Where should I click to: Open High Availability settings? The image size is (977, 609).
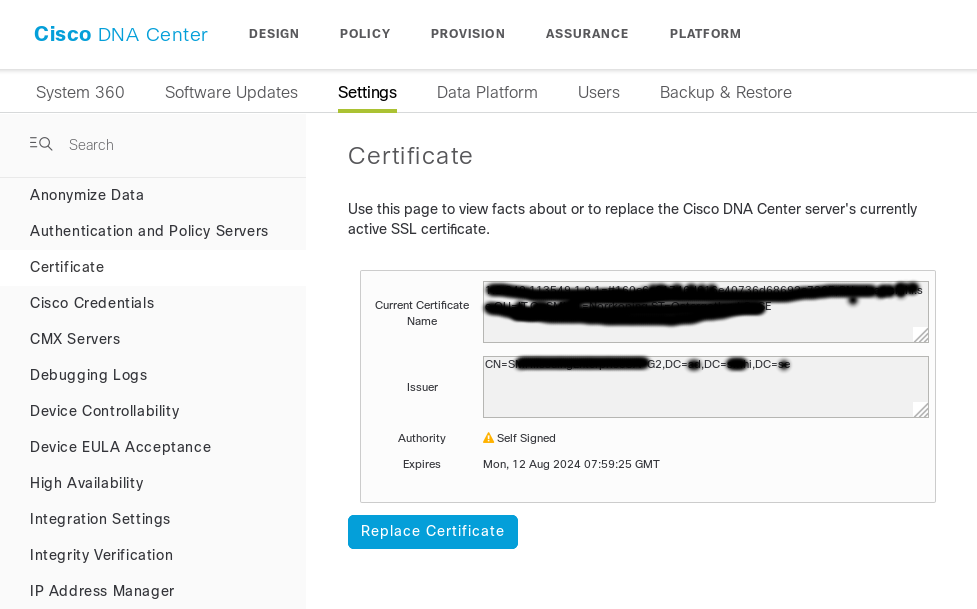pos(86,482)
